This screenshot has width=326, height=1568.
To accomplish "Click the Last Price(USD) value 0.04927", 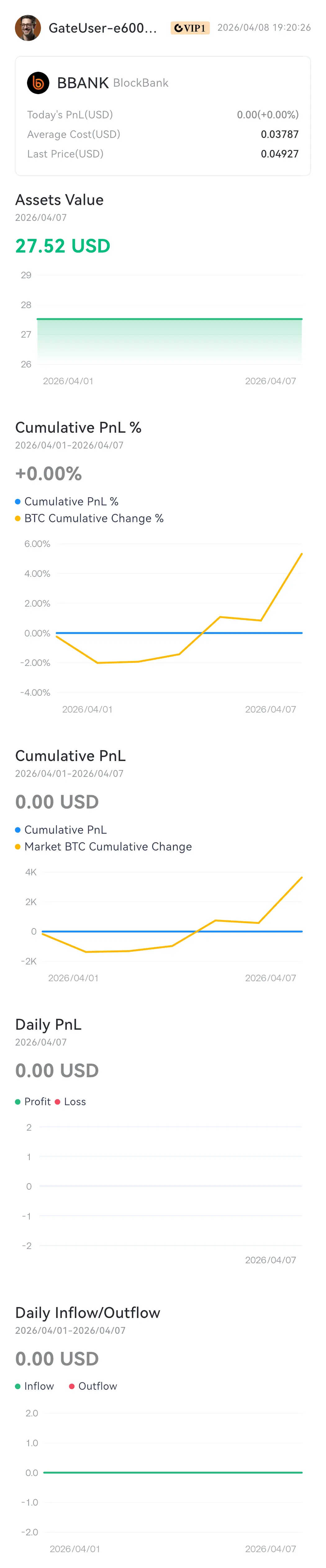I will pyautogui.click(x=280, y=154).
